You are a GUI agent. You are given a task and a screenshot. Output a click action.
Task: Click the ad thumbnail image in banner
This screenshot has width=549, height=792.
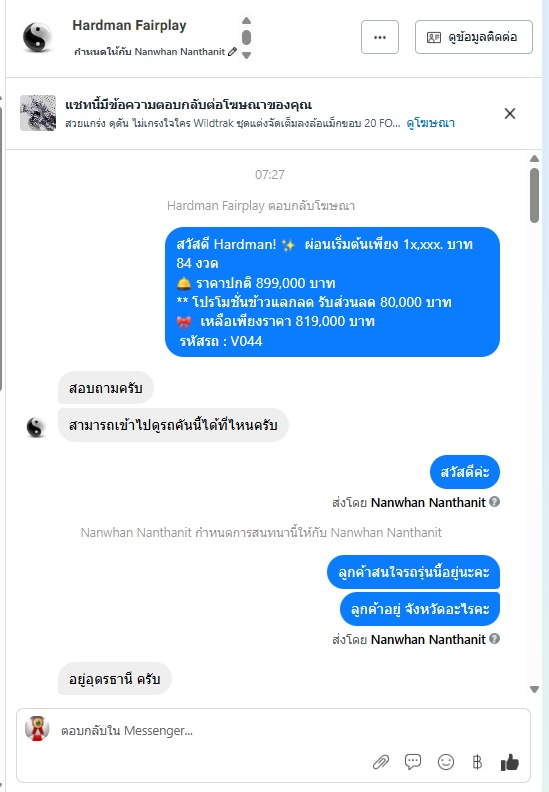pos(38,113)
